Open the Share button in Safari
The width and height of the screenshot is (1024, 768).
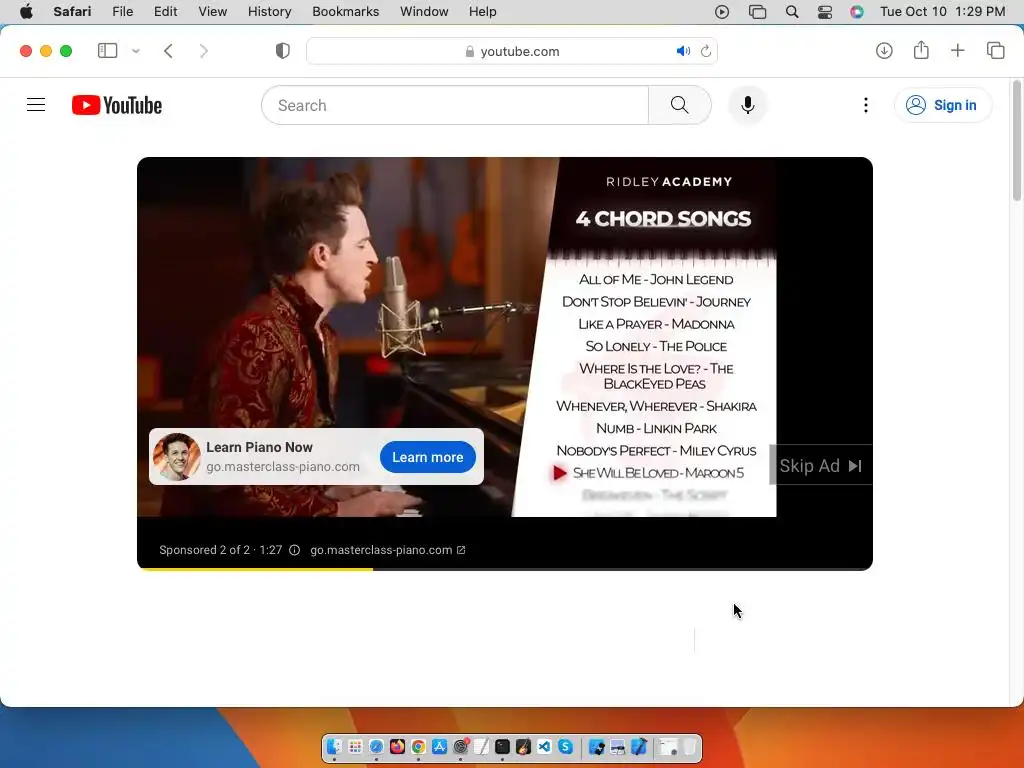921,50
